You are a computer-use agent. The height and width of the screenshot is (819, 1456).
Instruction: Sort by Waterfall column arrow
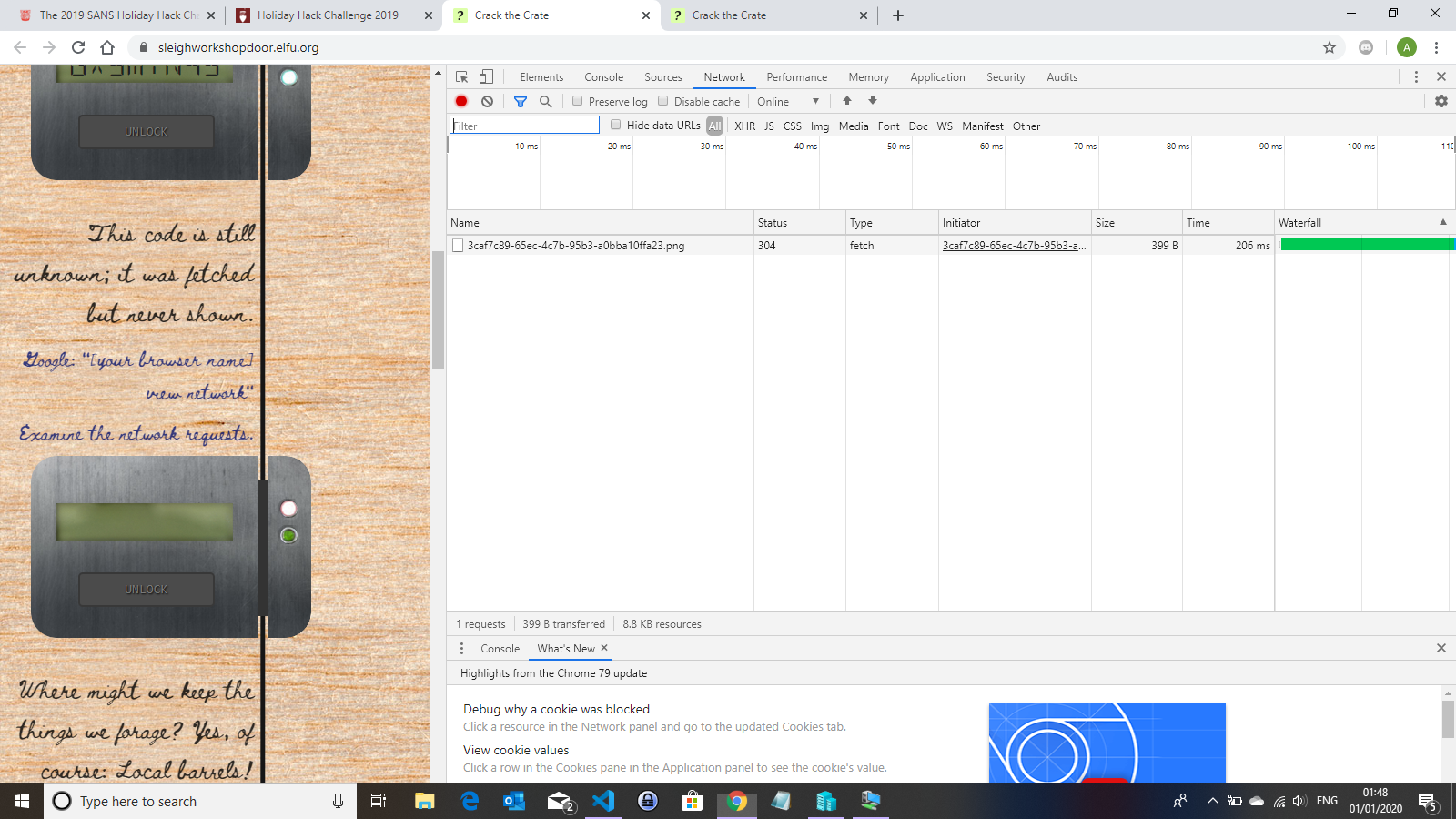pos(1442,222)
